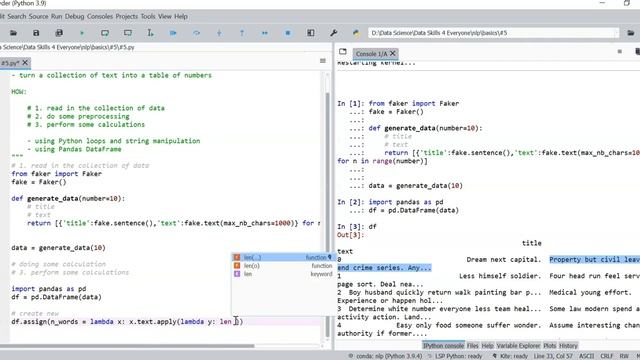Switch to the Help pane tab
This screenshot has width=640, height=360.
[487, 346]
